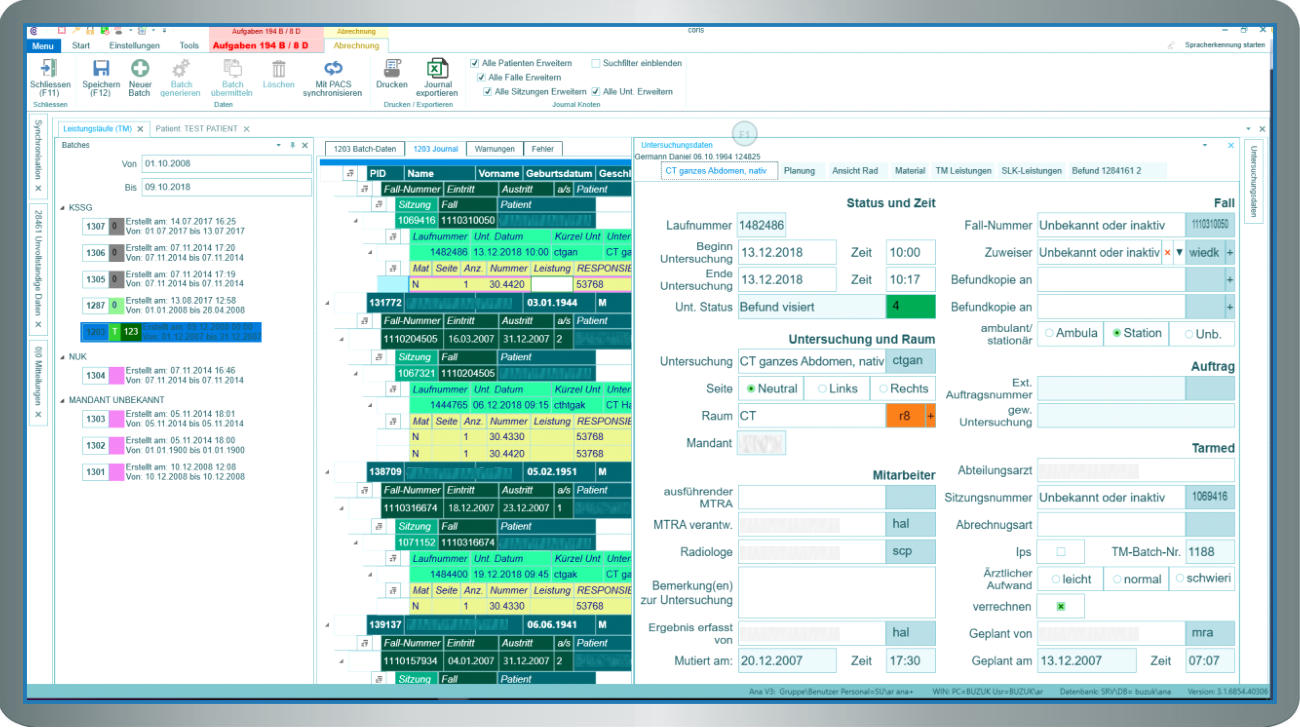
Task: Open the Zuweiser dropdown arrow
Action: (x=1179, y=253)
